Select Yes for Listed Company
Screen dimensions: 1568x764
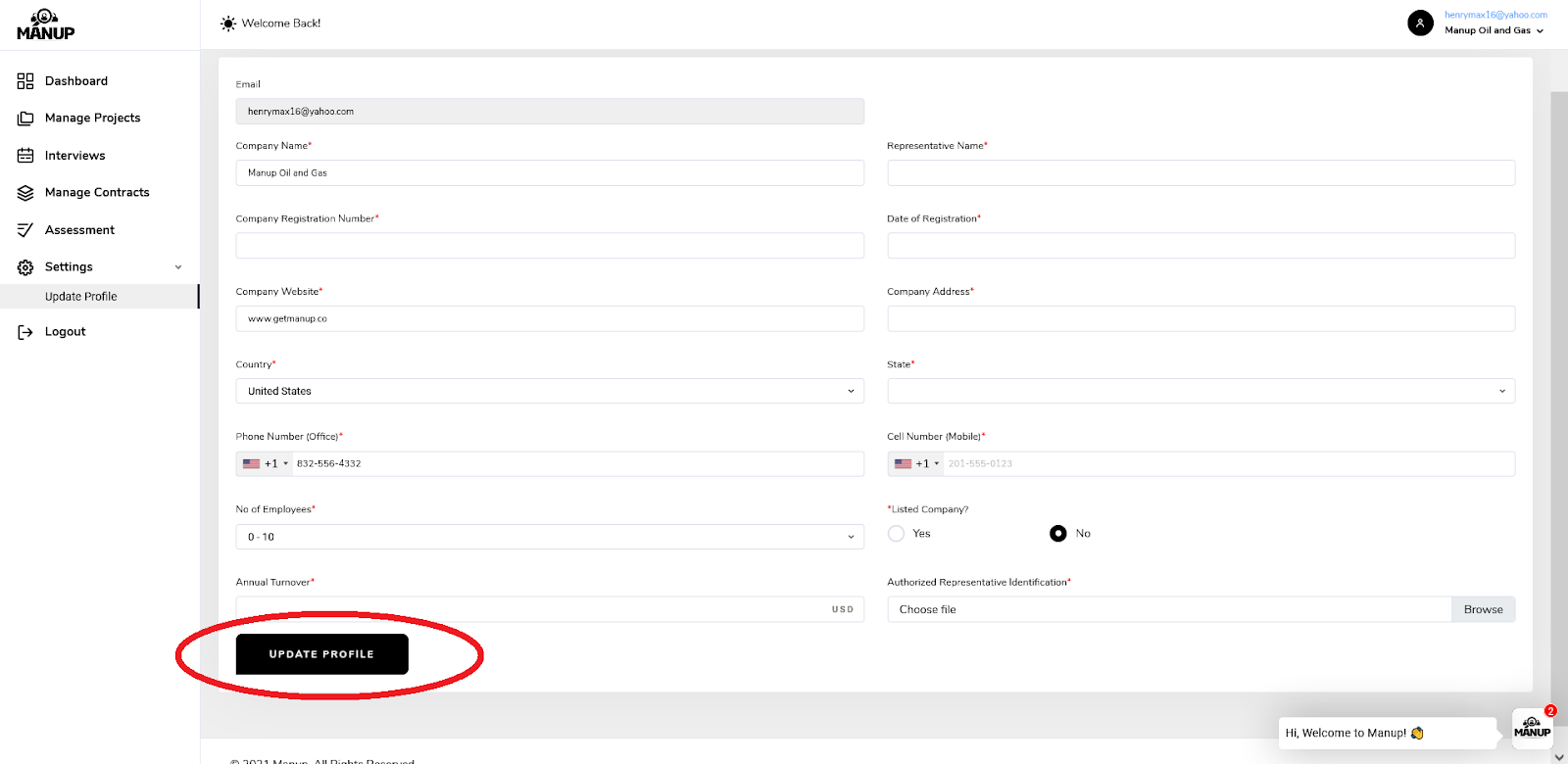pos(896,534)
